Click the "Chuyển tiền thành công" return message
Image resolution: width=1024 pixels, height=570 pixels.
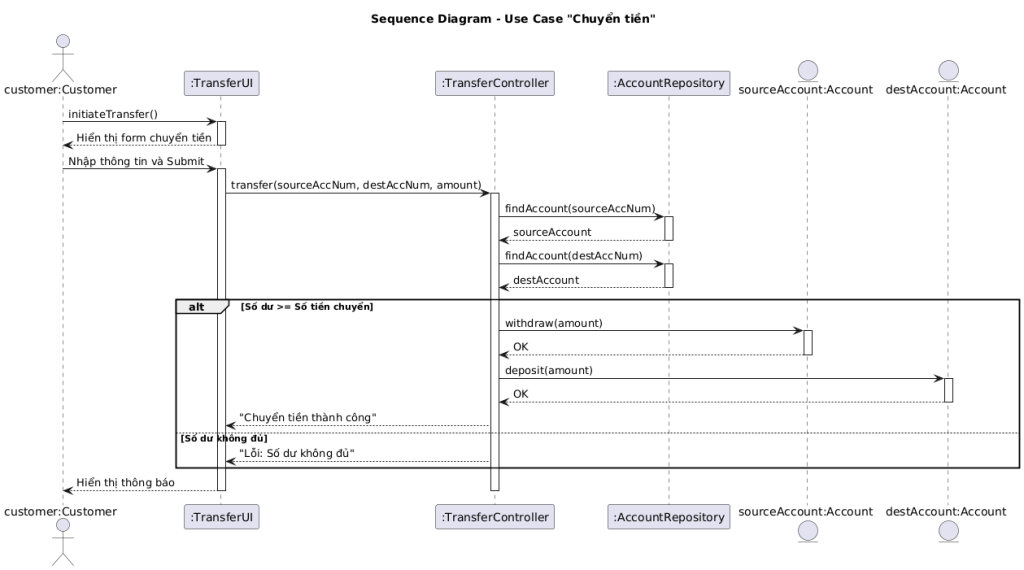(307, 417)
